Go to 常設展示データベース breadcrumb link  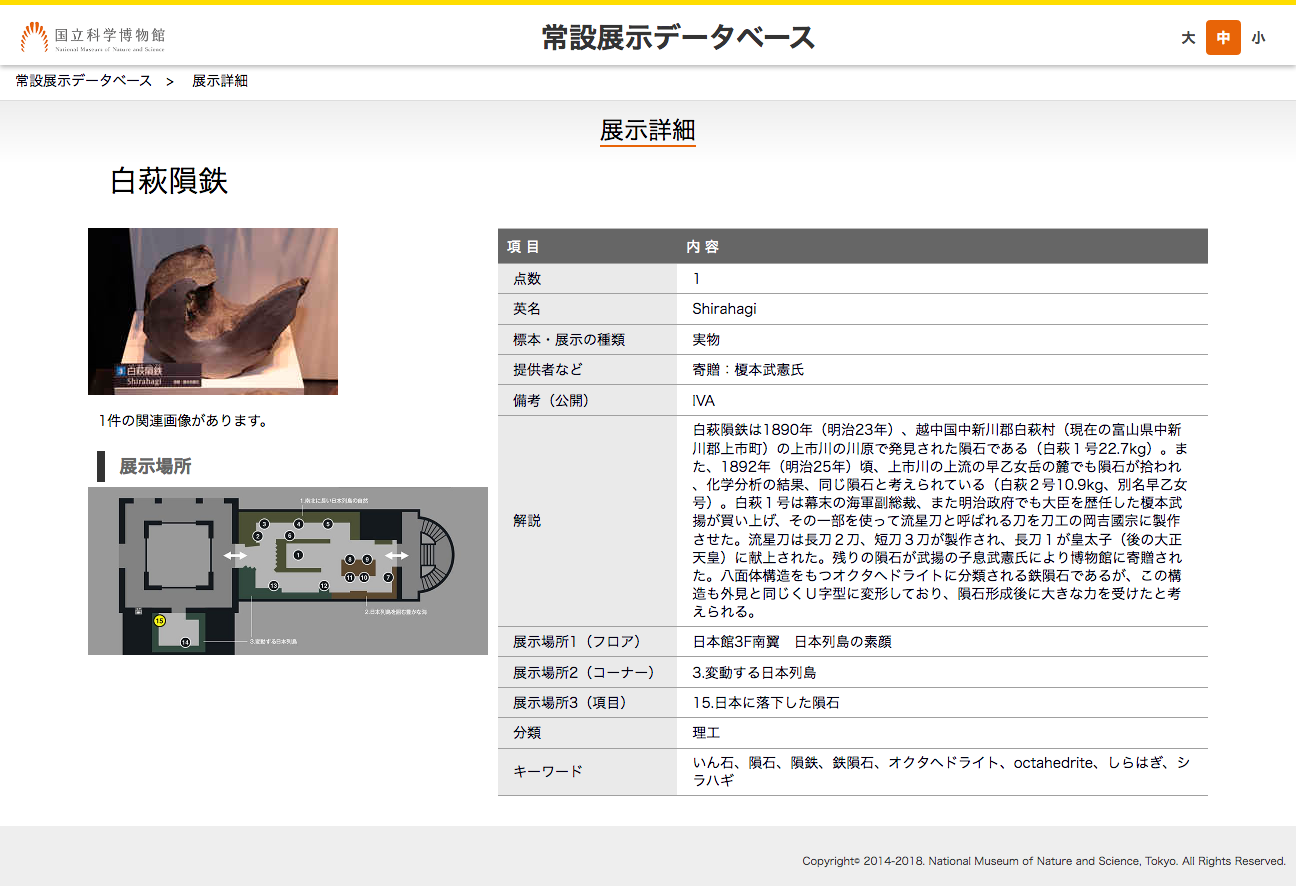[84, 81]
